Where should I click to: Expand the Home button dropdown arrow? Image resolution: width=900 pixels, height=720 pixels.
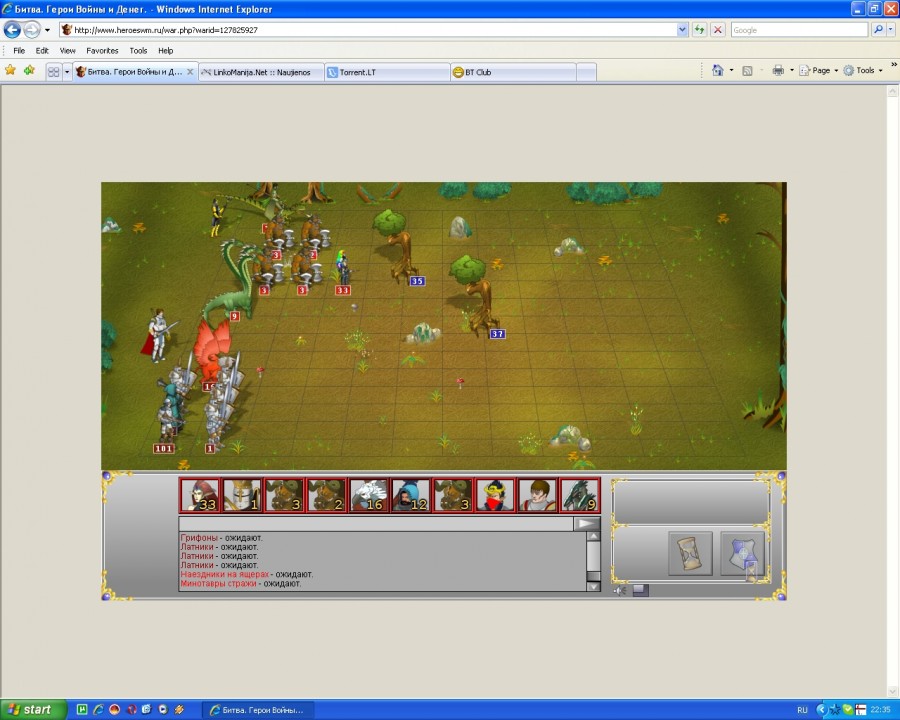pyautogui.click(x=731, y=71)
